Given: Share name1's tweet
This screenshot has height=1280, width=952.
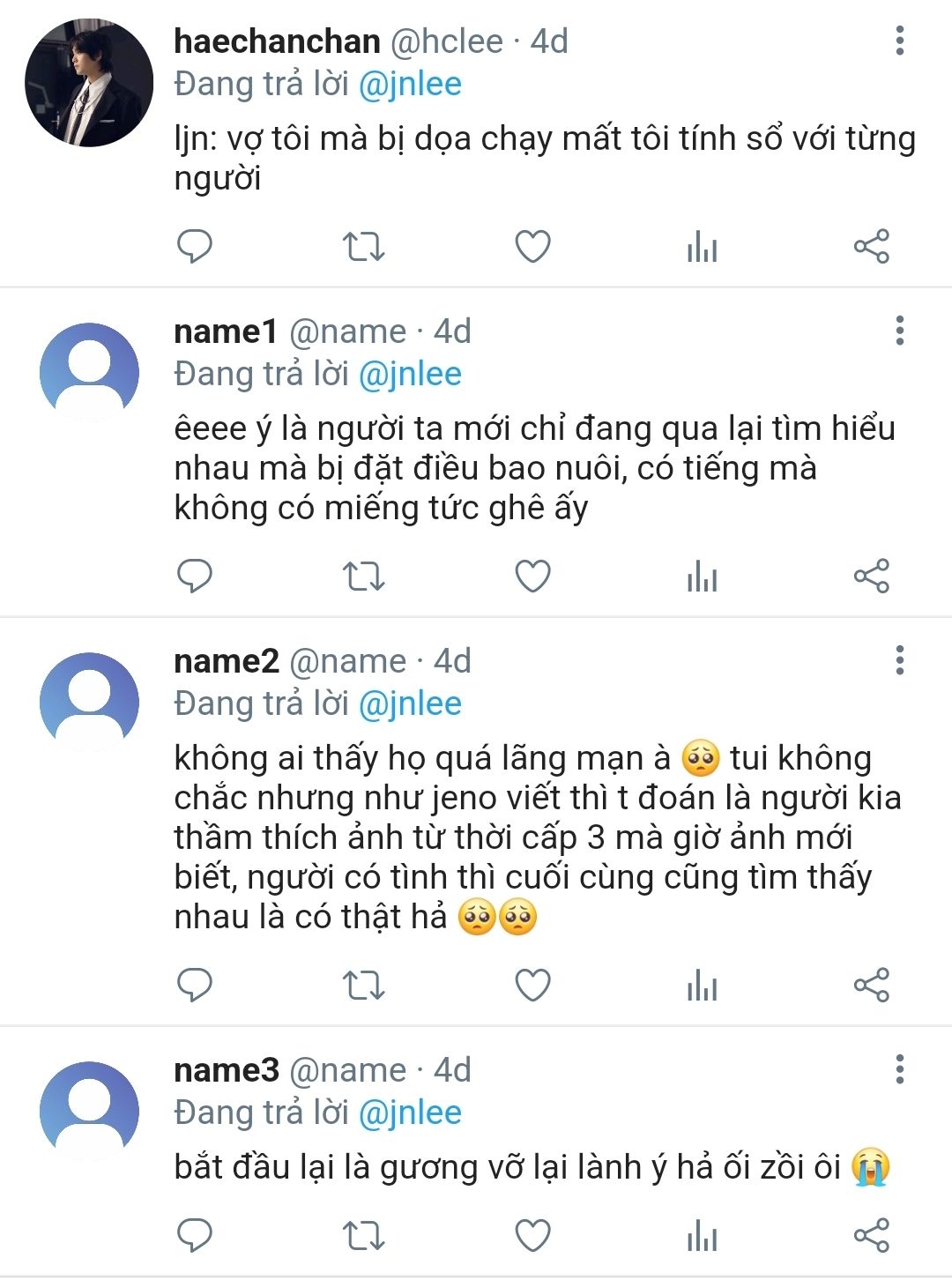Looking at the screenshot, I should (x=871, y=577).
